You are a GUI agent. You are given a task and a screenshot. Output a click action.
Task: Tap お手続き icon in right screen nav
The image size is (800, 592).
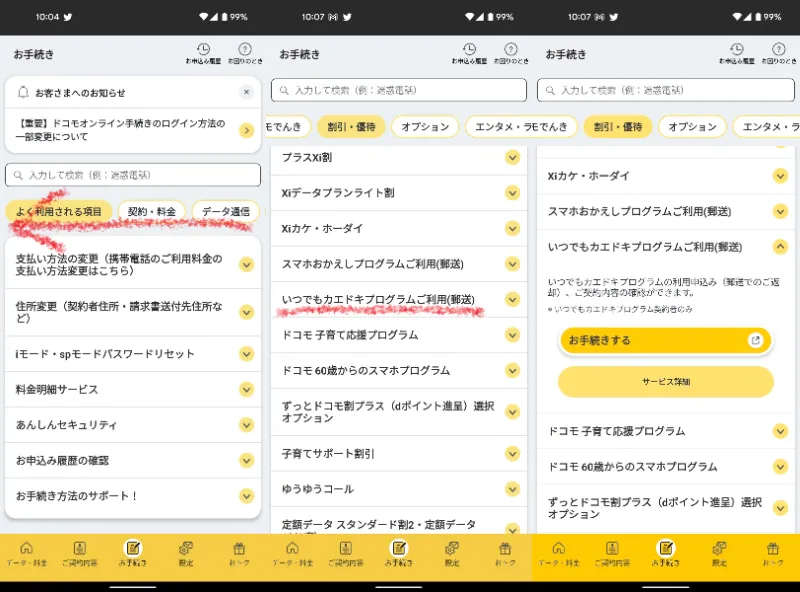click(666, 554)
